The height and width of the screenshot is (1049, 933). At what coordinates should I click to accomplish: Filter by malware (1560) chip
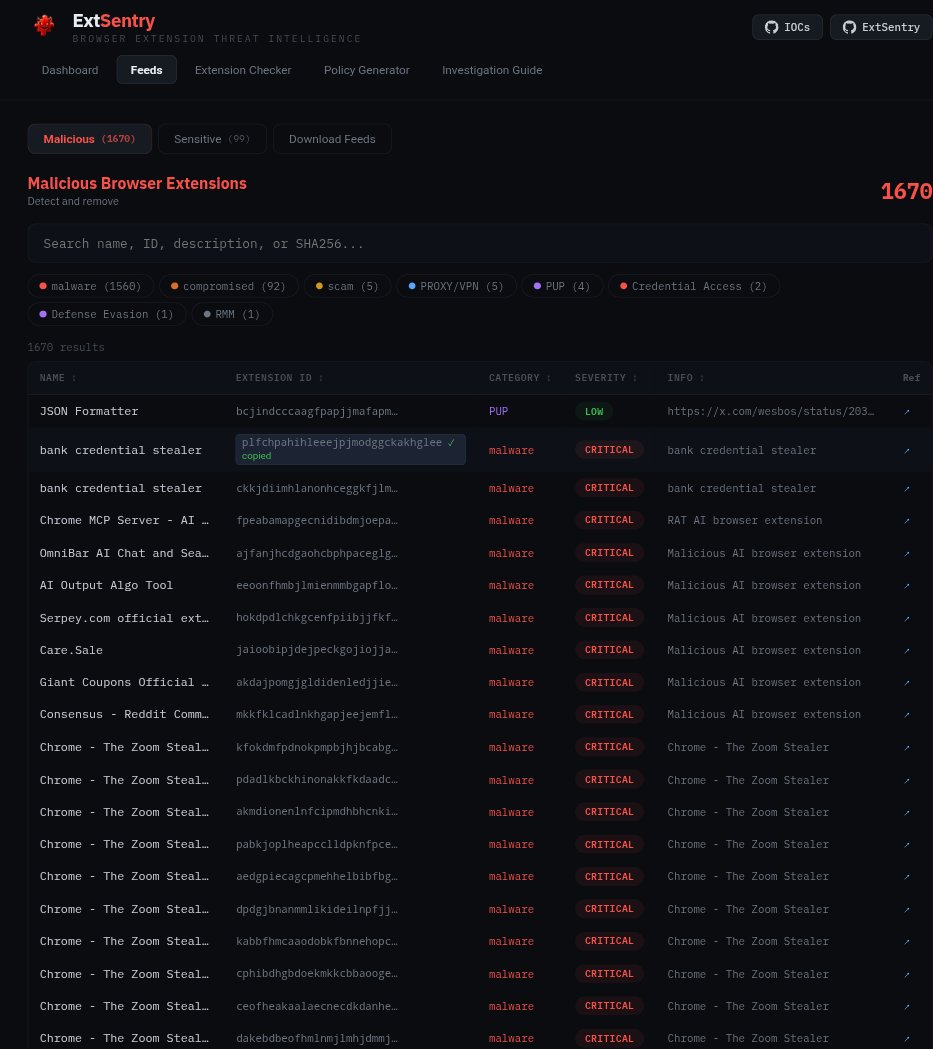coord(90,286)
